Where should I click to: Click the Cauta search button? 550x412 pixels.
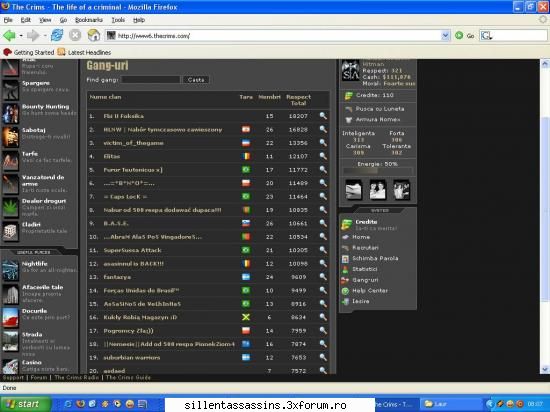pos(196,80)
